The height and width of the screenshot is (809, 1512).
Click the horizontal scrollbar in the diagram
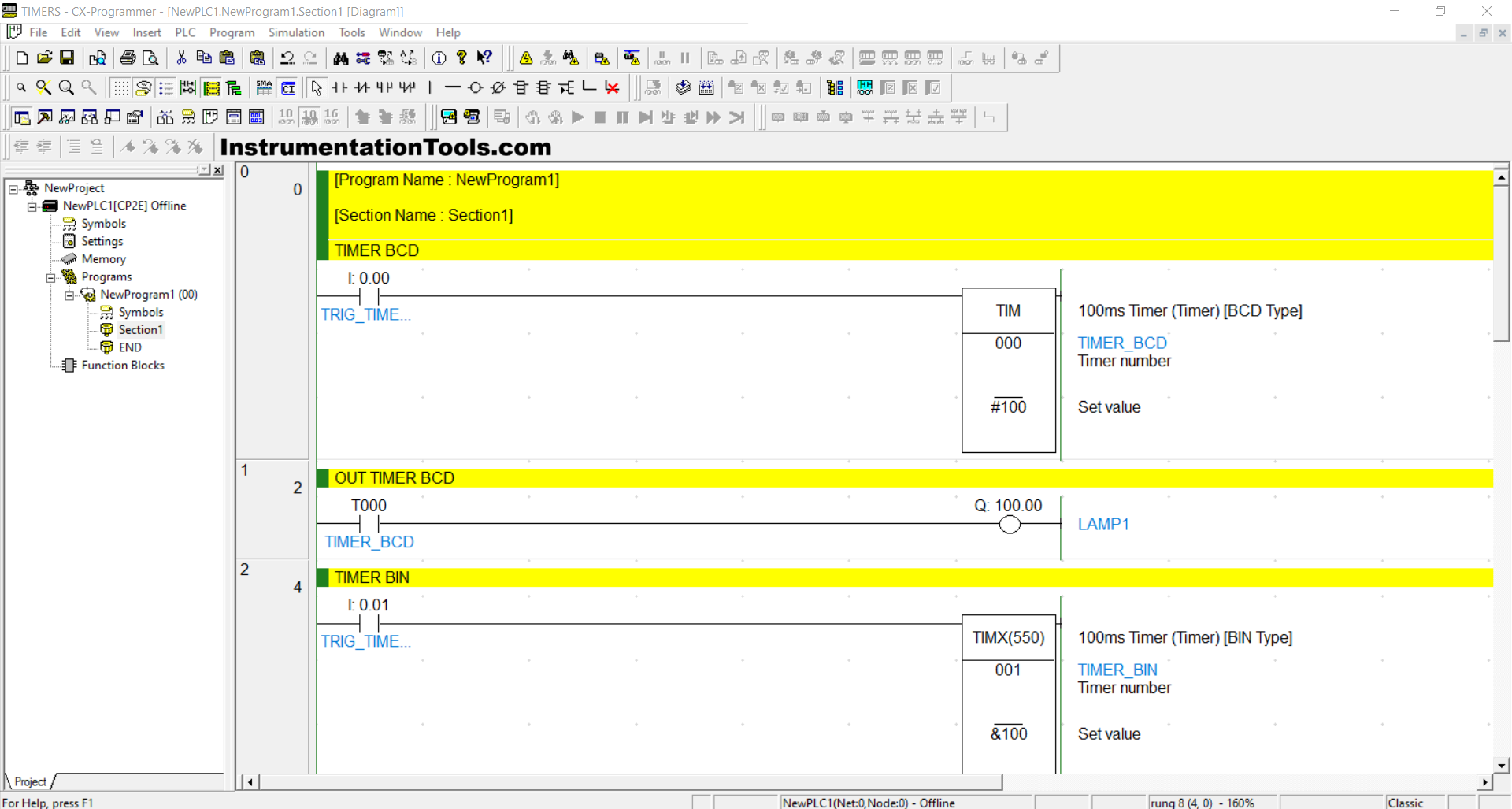(x=630, y=781)
